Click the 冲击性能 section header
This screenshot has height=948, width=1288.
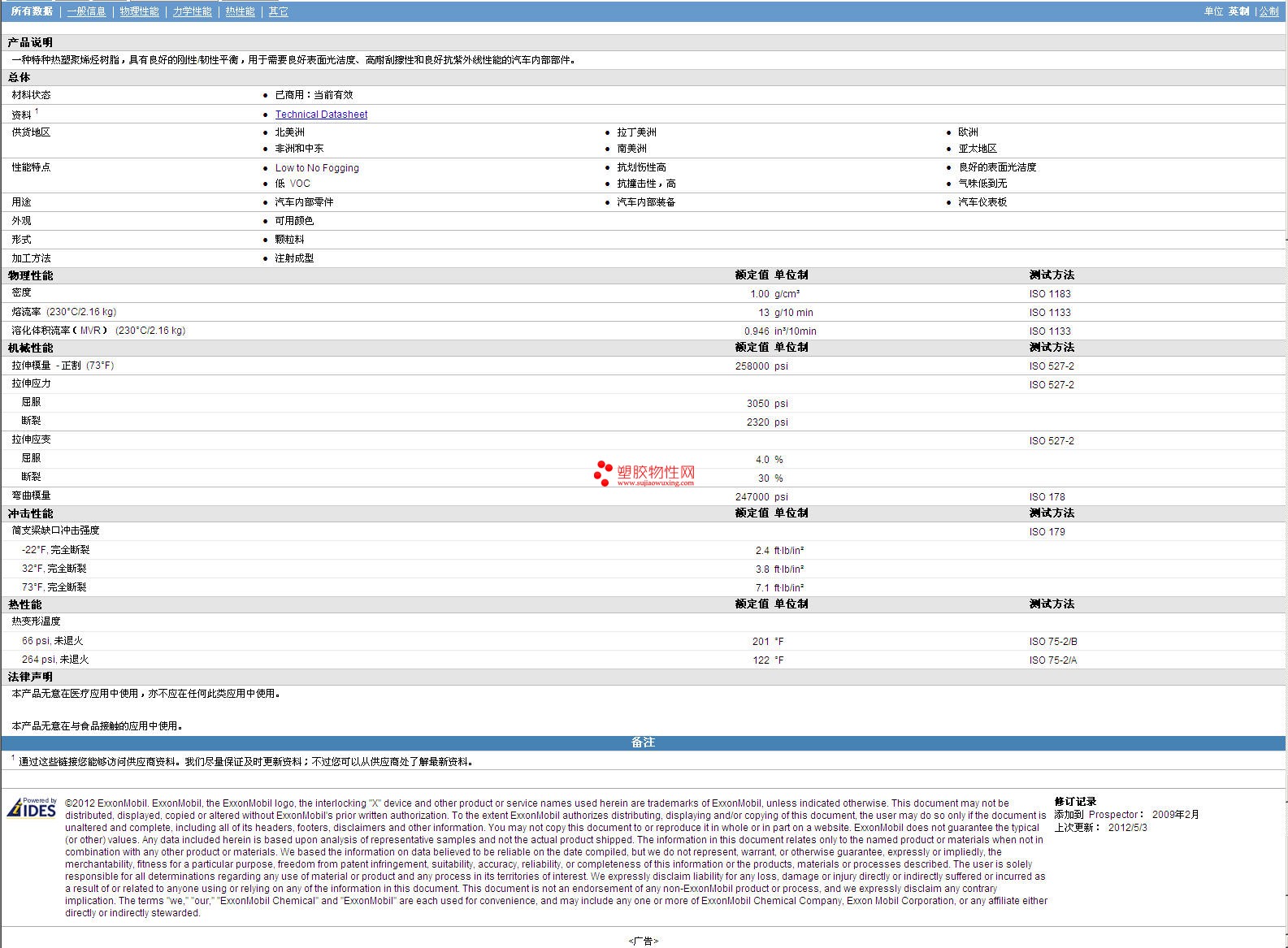(31, 513)
